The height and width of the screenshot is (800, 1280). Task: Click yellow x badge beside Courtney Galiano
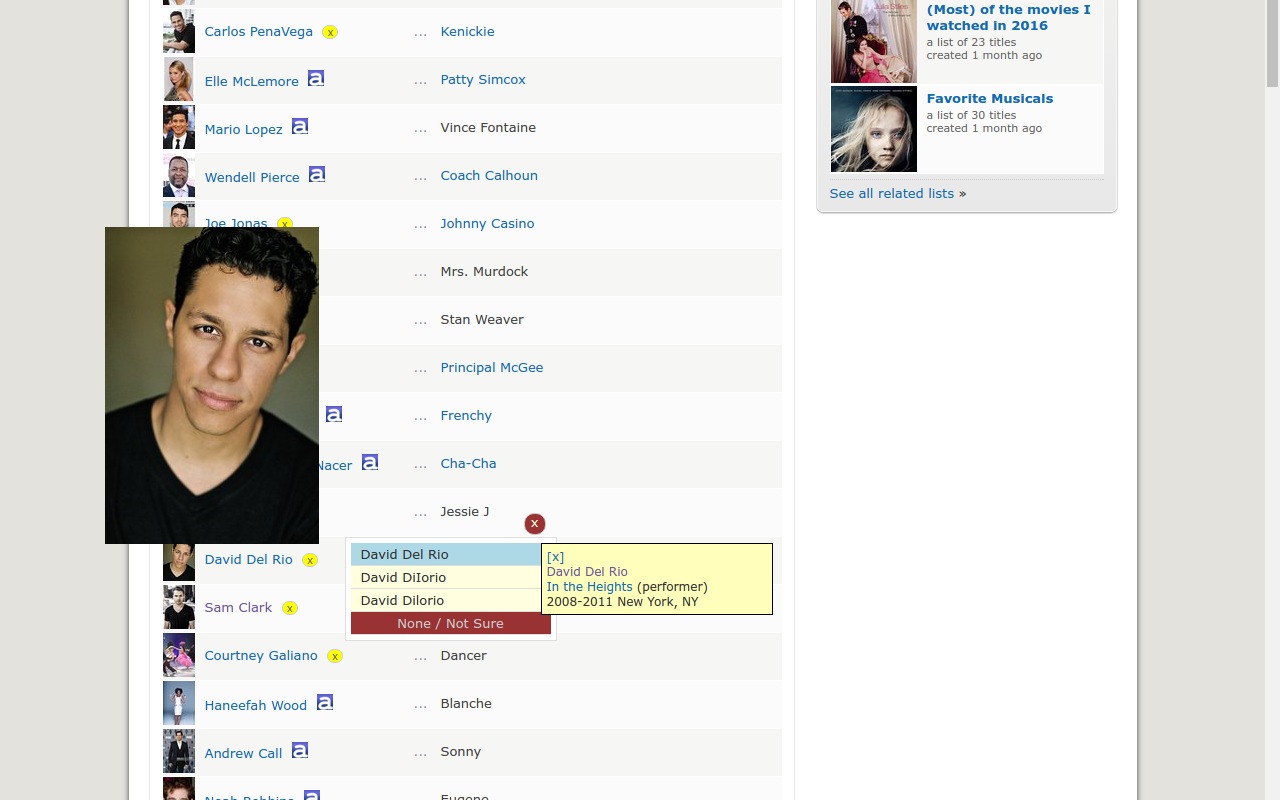point(335,656)
